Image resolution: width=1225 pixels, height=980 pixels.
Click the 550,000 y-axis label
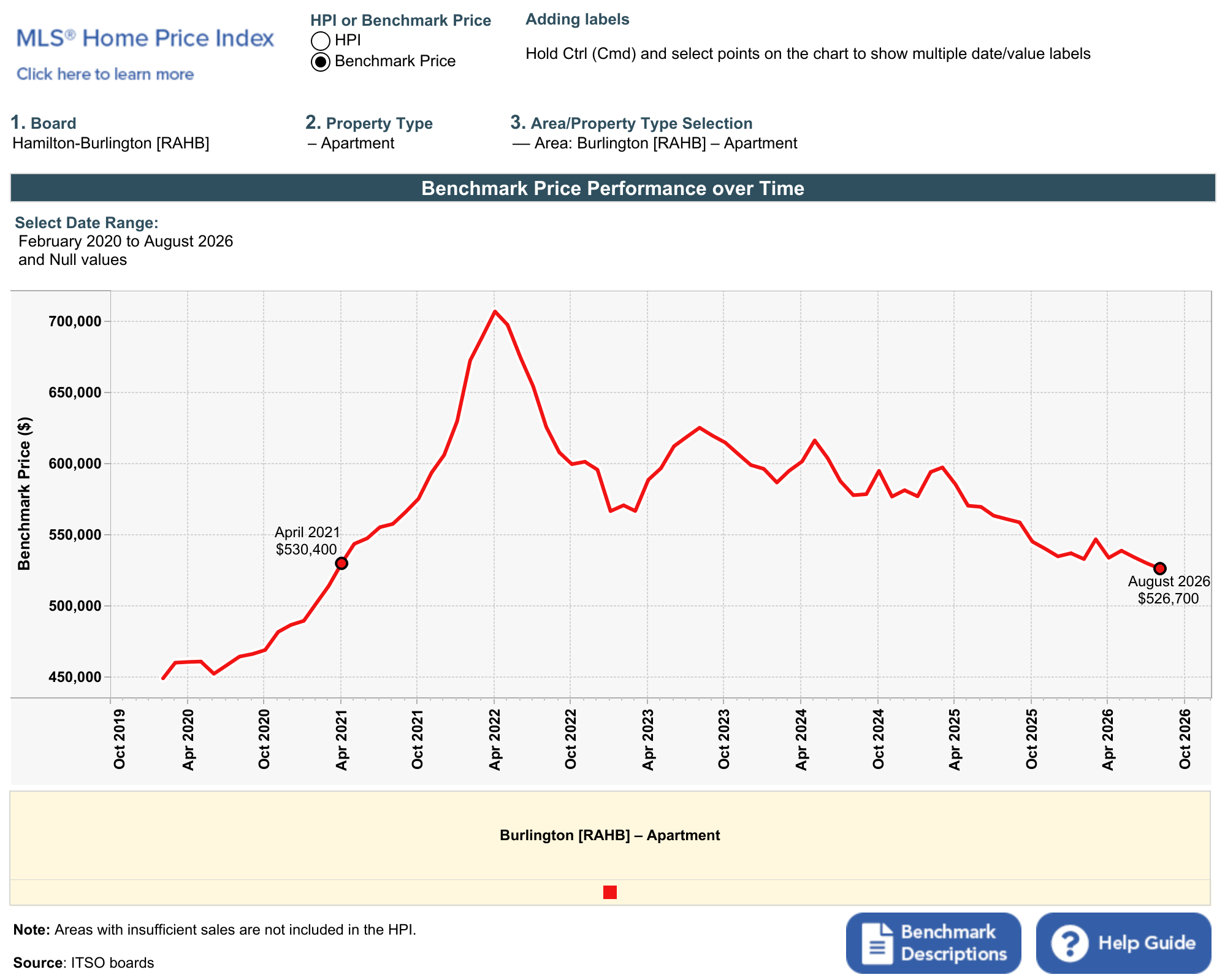click(75, 535)
